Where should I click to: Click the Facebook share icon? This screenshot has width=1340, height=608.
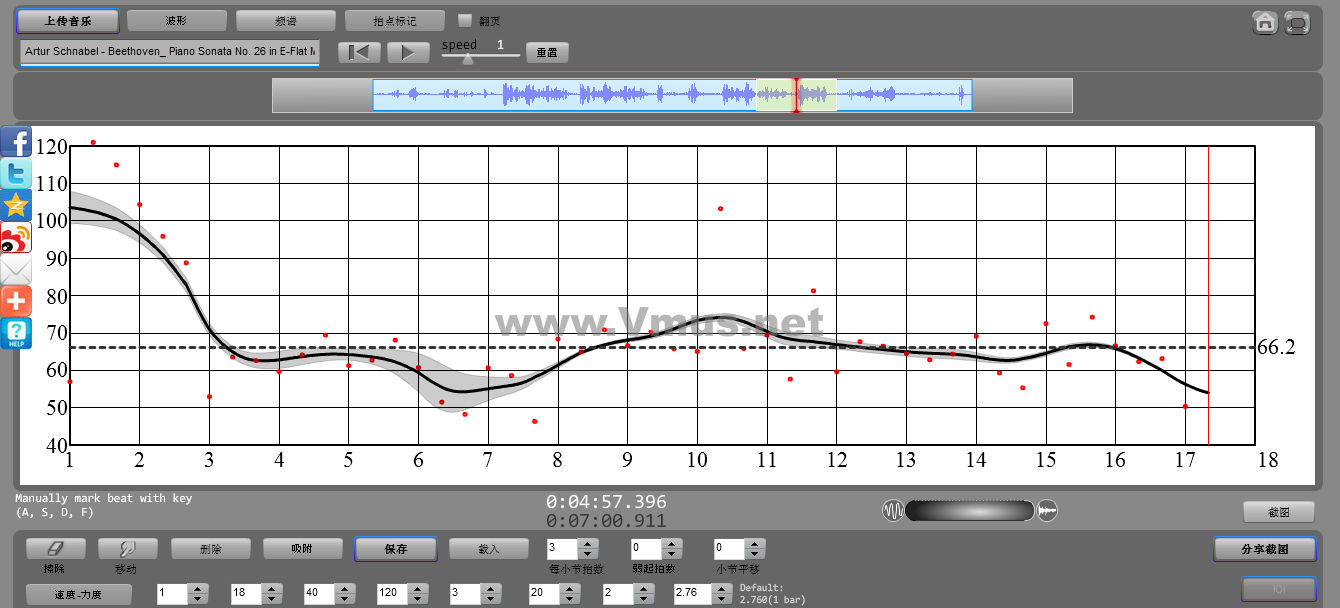(16, 141)
